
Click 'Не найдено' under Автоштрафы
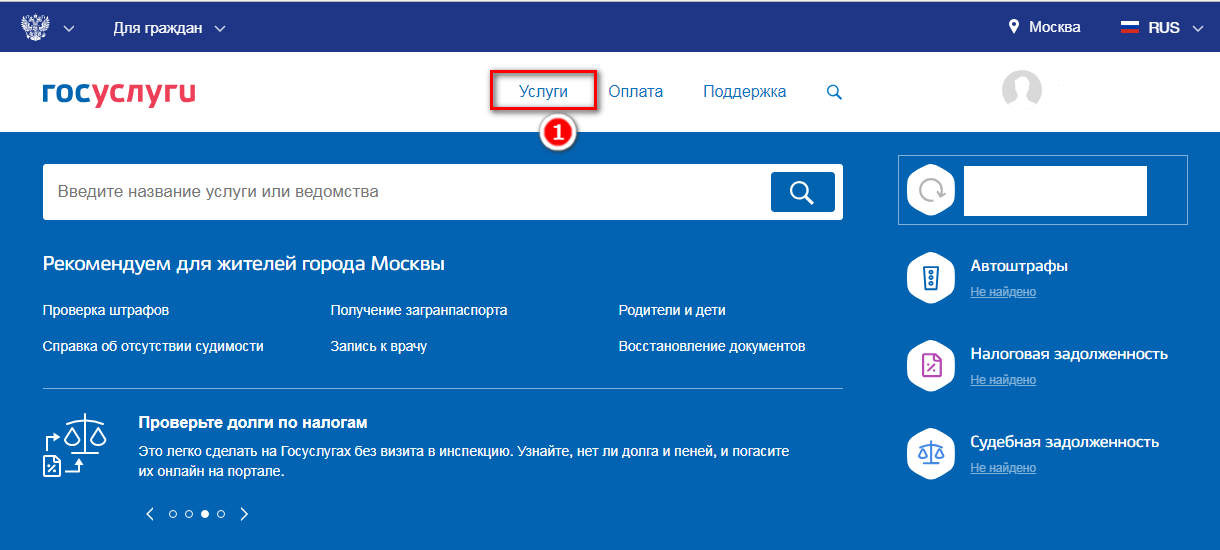click(1003, 292)
